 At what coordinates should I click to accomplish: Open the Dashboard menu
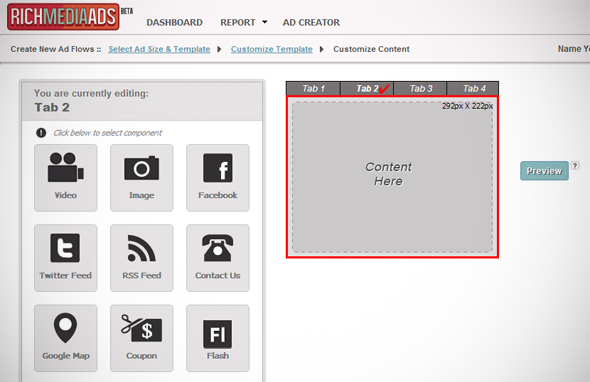point(175,23)
